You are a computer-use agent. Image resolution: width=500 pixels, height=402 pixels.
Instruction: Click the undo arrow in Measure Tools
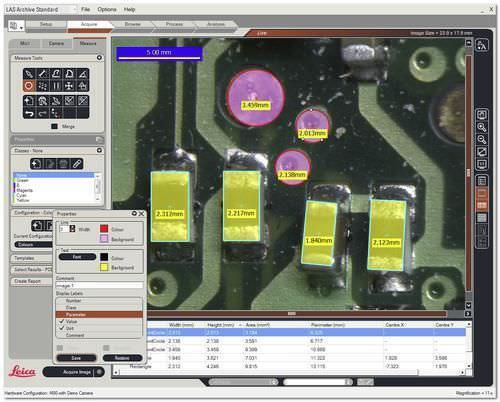[29, 113]
